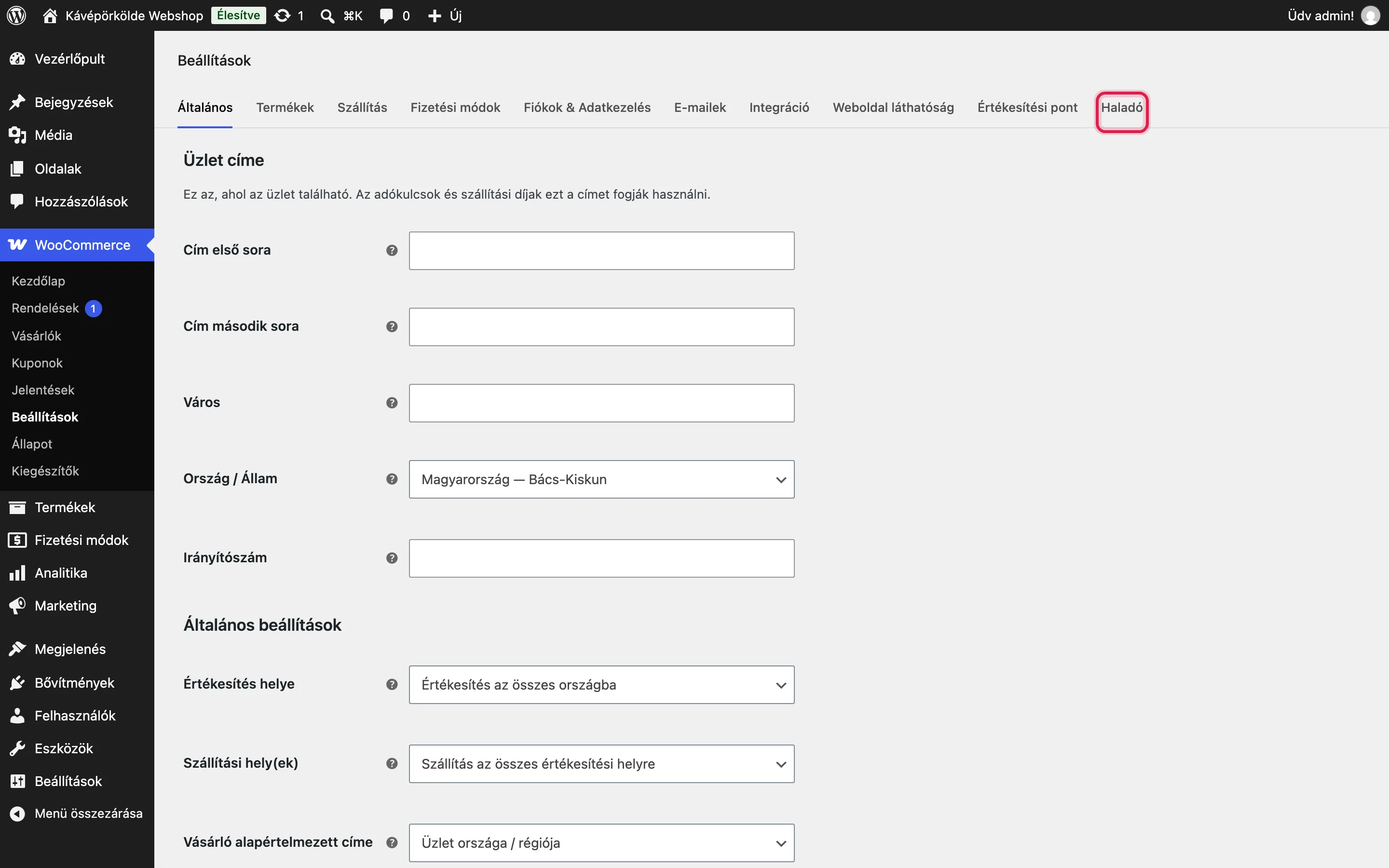Switch to the Haladó tab
1389x868 pixels.
(x=1121, y=108)
